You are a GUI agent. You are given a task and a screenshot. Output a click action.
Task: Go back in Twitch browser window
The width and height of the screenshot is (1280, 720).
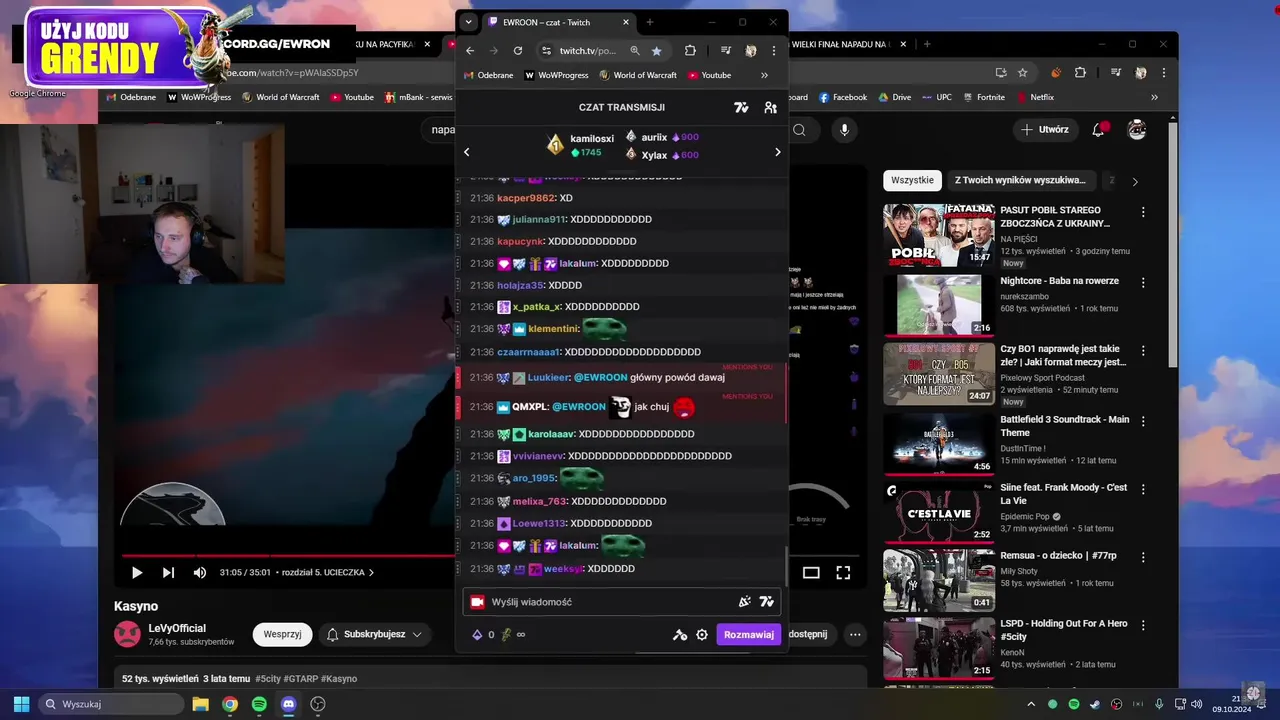pyautogui.click(x=470, y=51)
